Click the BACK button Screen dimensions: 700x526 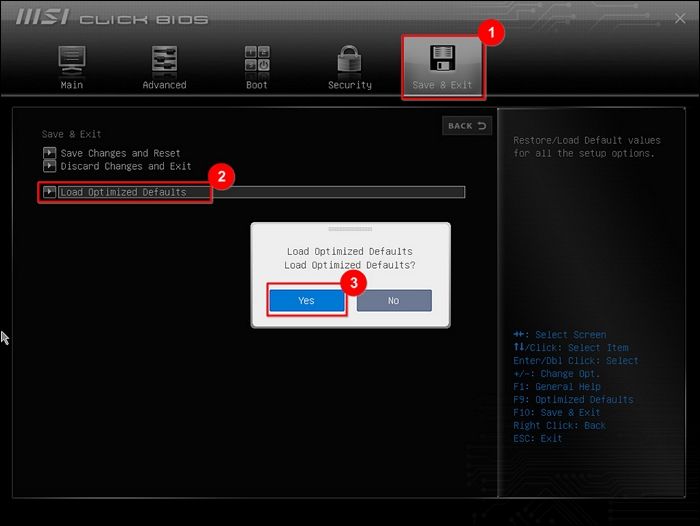[467, 126]
